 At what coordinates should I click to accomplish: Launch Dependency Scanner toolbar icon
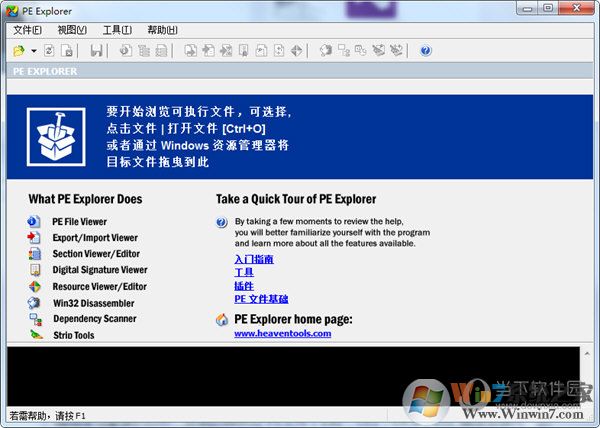click(344, 50)
